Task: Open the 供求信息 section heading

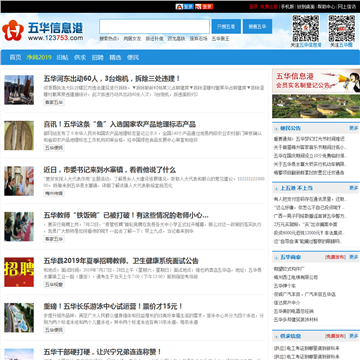Action: [290, 336]
